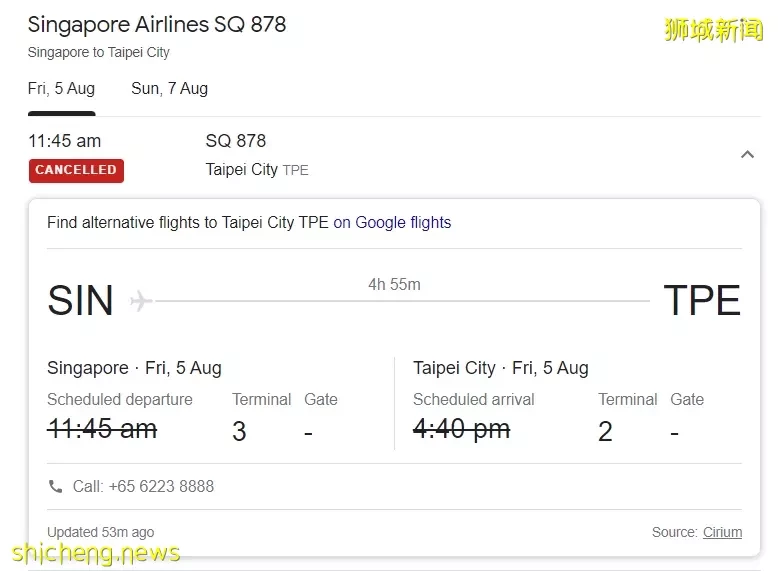Click the 11:45 am flight row time

tap(64, 141)
